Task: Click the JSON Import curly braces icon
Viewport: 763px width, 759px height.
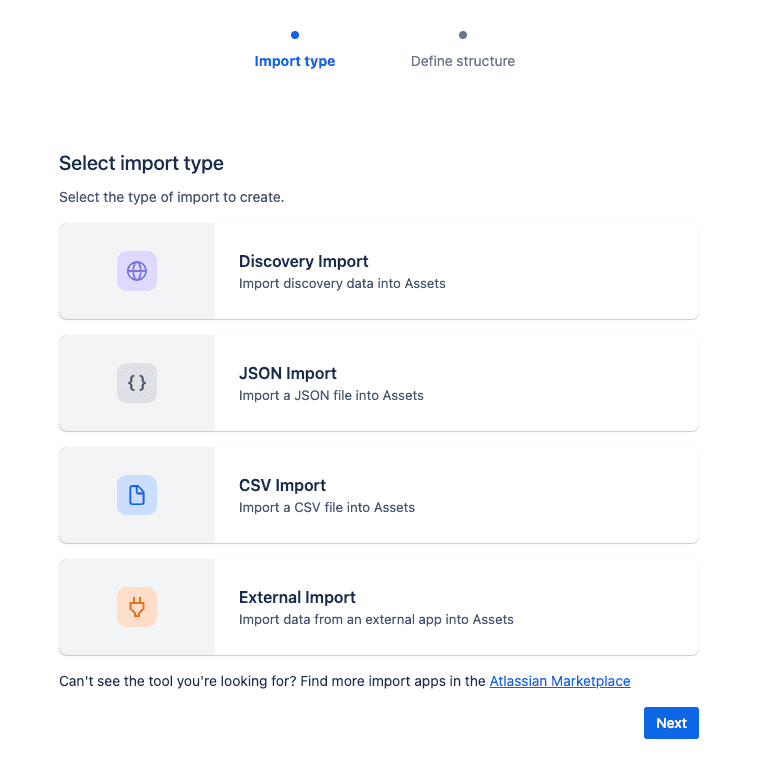Action: (137, 383)
